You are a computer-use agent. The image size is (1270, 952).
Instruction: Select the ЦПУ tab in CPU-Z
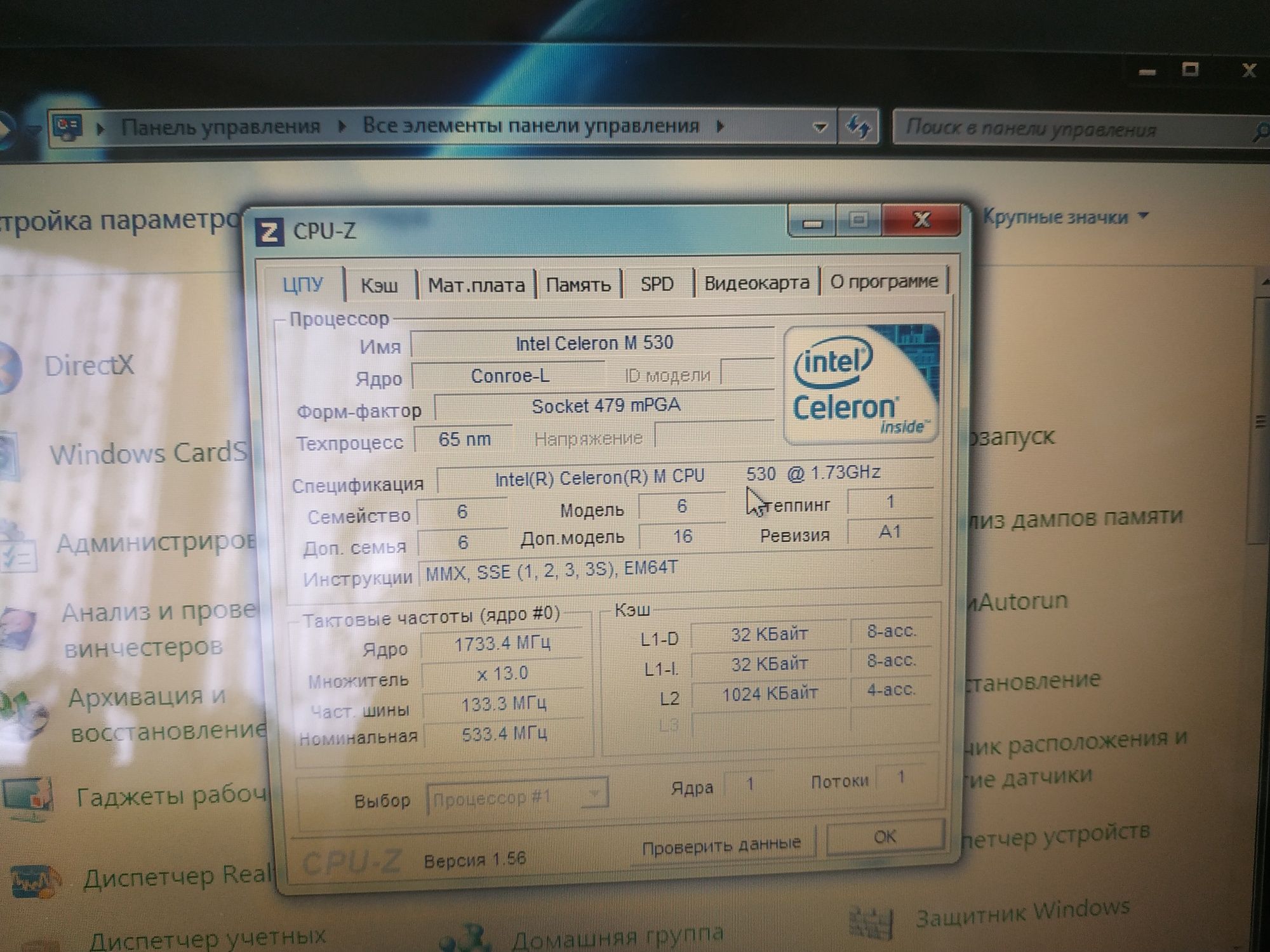tap(303, 284)
